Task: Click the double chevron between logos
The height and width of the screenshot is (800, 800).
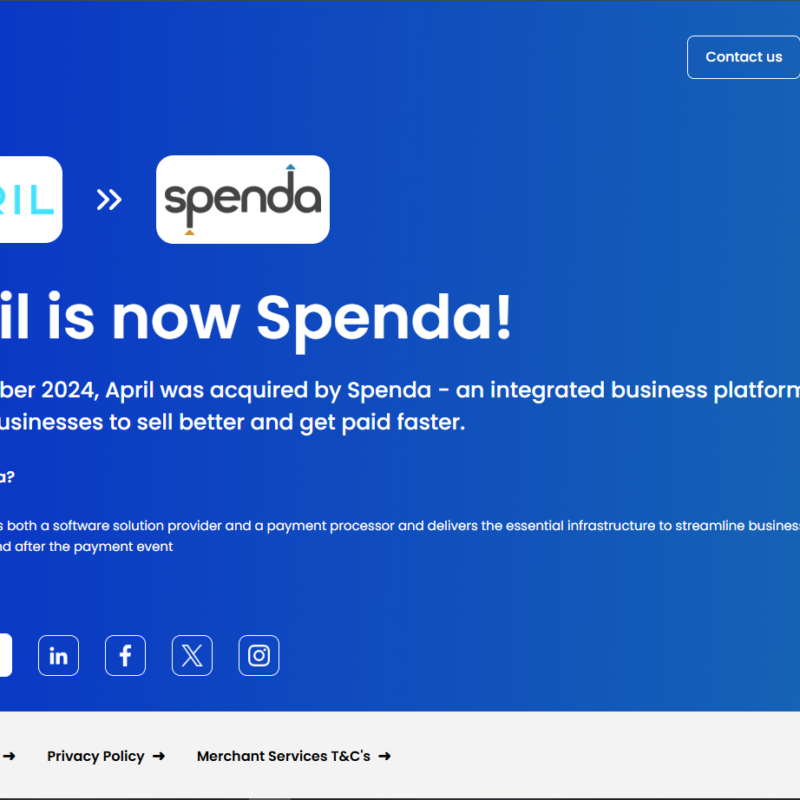Action: [109, 199]
